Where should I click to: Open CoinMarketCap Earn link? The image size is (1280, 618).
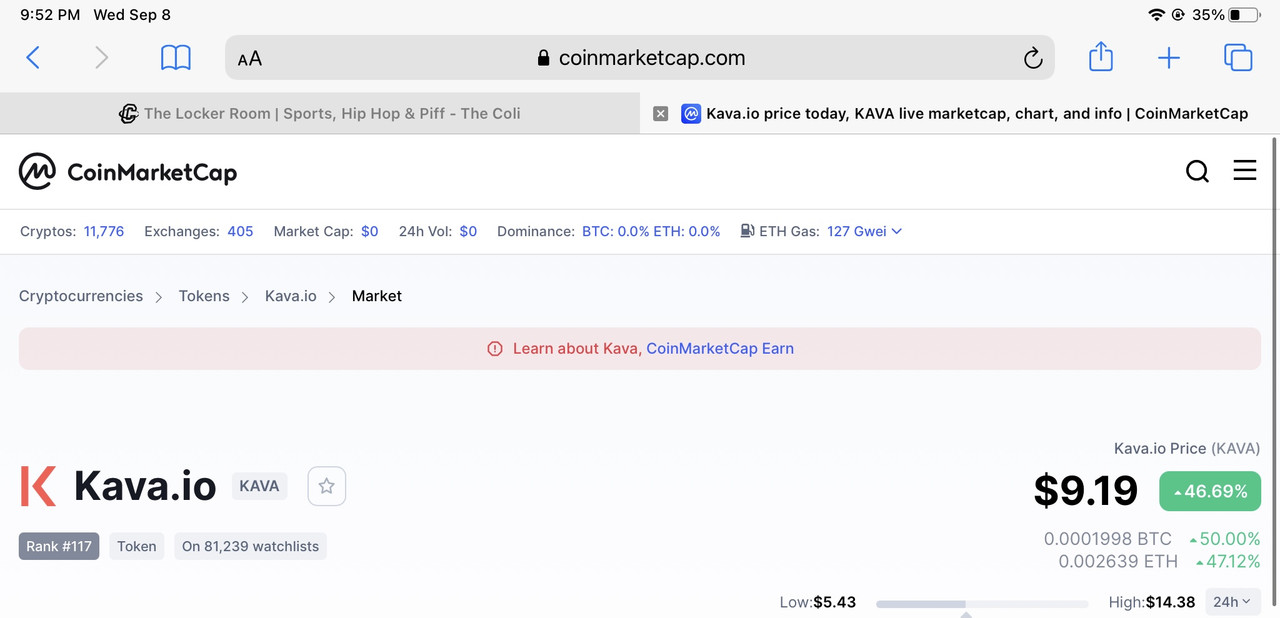tap(720, 349)
